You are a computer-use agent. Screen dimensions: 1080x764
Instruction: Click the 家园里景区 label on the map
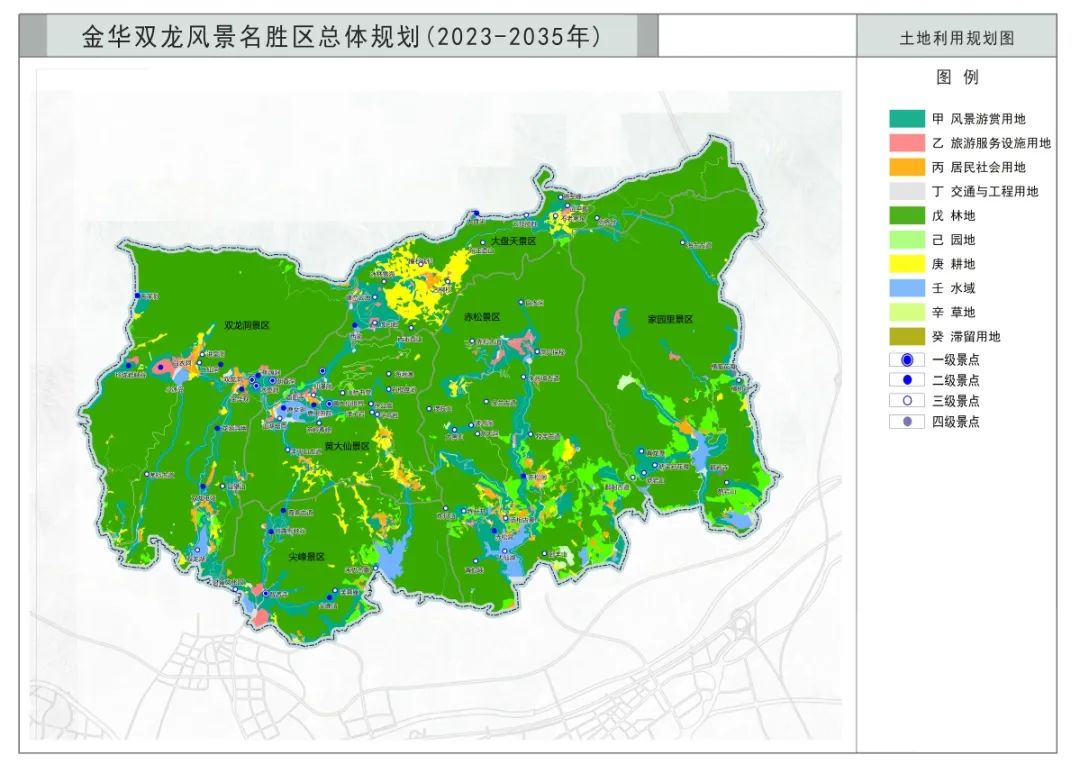pyautogui.click(x=670, y=319)
